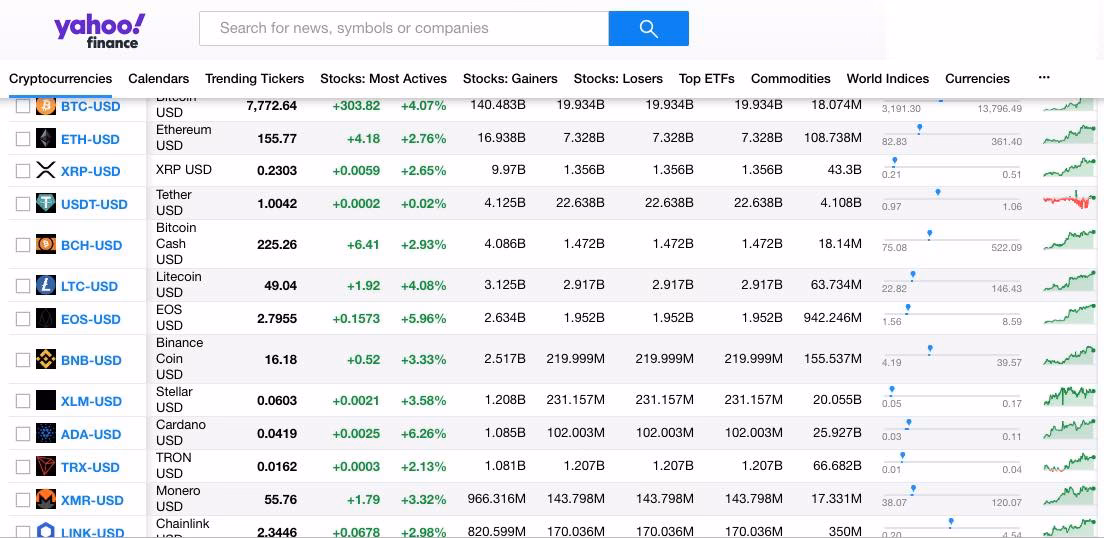The width and height of the screenshot is (1104, 538).
Task: Tick the LTC-USD row checkbox
Action: [23, 286]
